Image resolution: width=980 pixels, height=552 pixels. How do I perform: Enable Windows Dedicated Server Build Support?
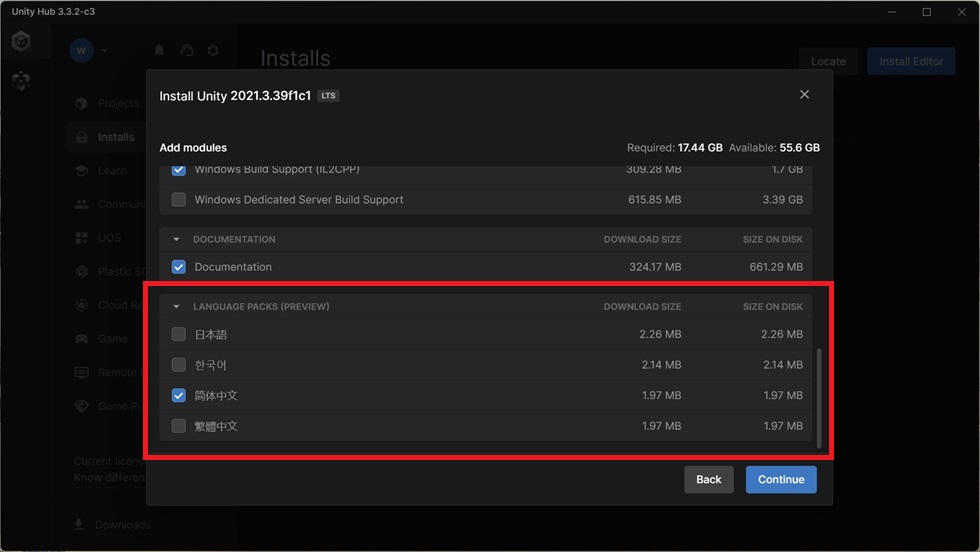[179, 199]
